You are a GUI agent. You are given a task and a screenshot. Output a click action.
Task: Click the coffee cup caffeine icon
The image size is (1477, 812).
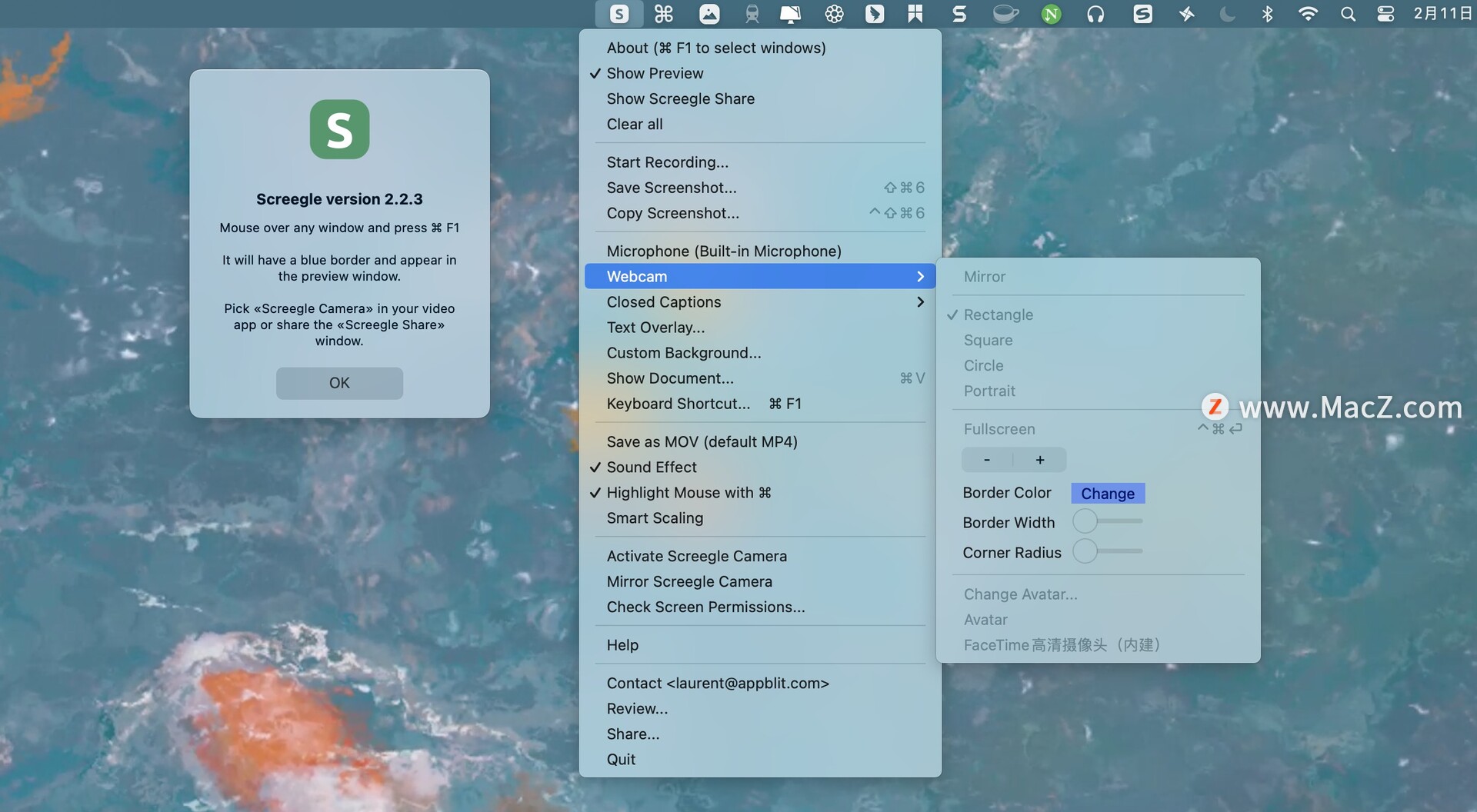tap(1005, 14)
